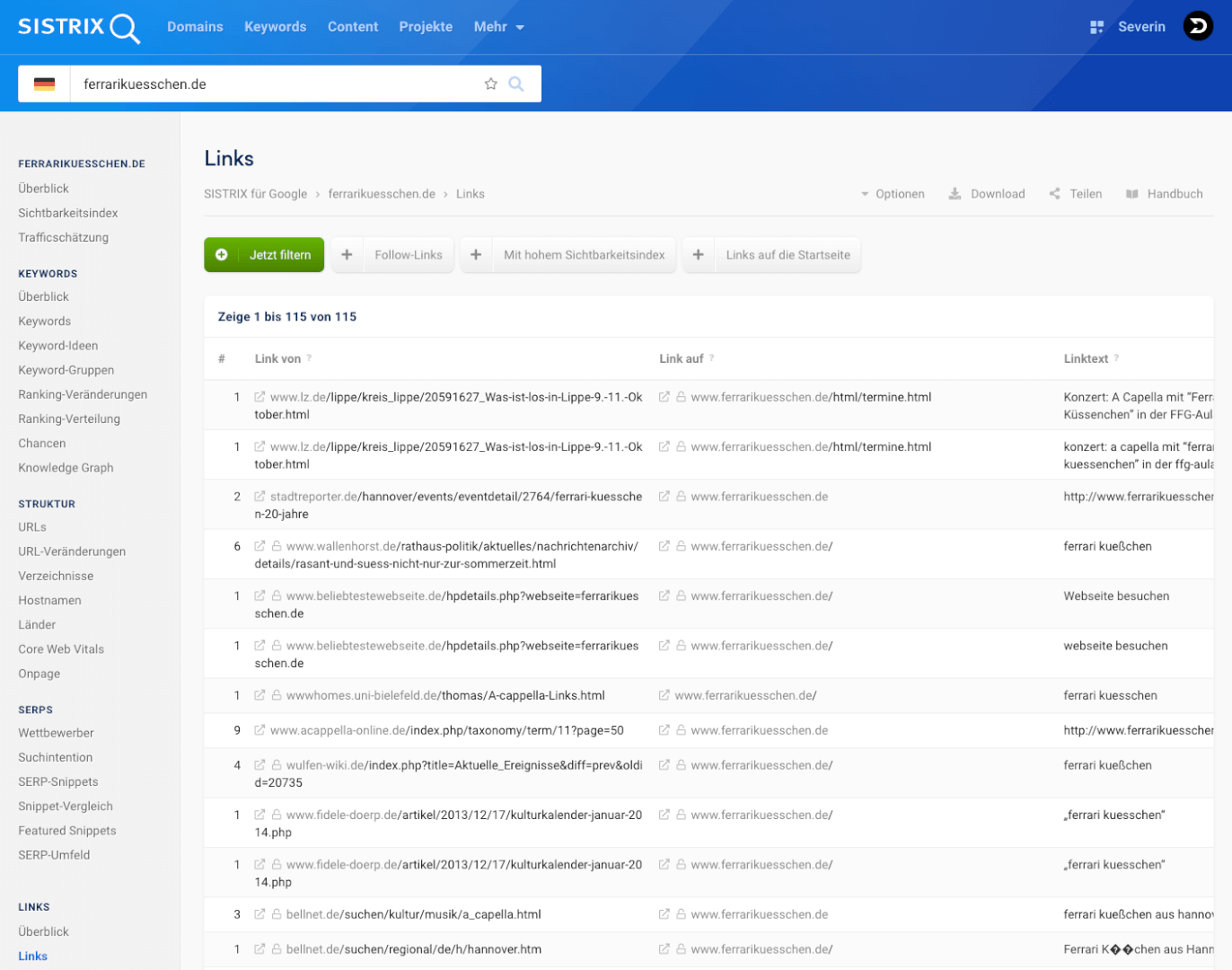Open SERP-Umfeld in sidebar
Viewport: 1232px width, 970px height.
click(54, 855)
